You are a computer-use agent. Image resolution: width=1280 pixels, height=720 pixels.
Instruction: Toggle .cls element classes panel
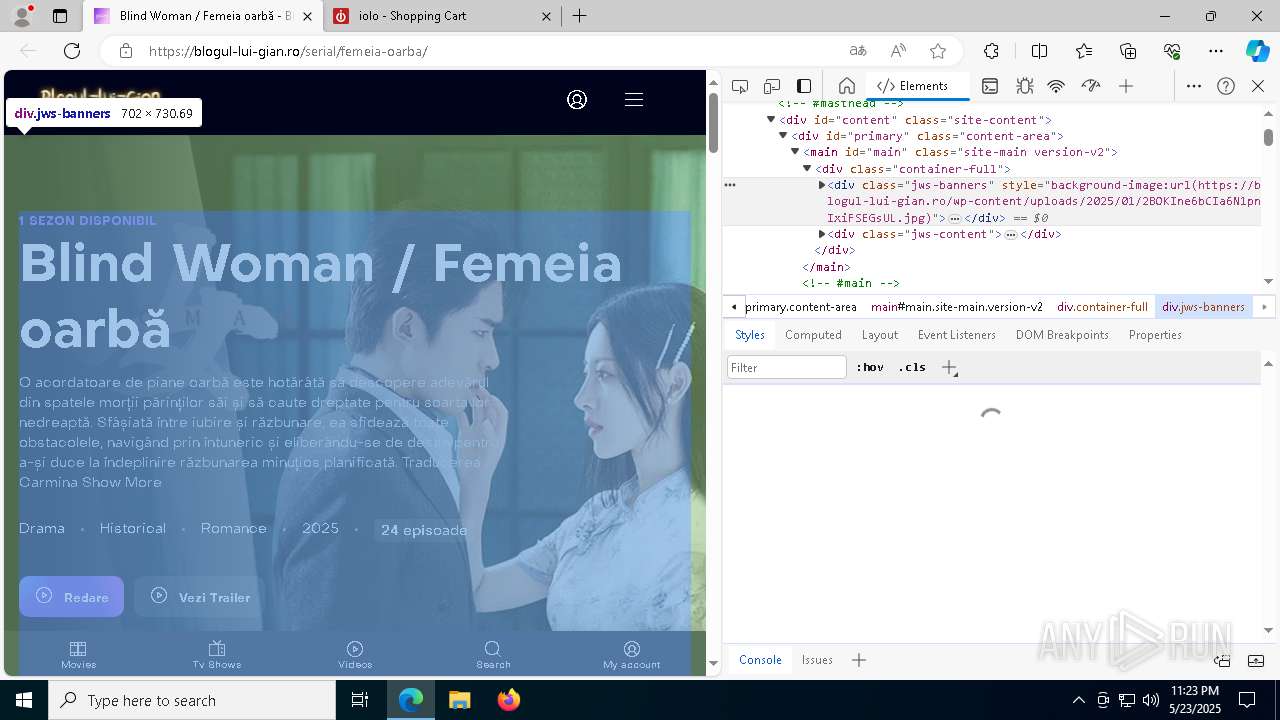912,367
